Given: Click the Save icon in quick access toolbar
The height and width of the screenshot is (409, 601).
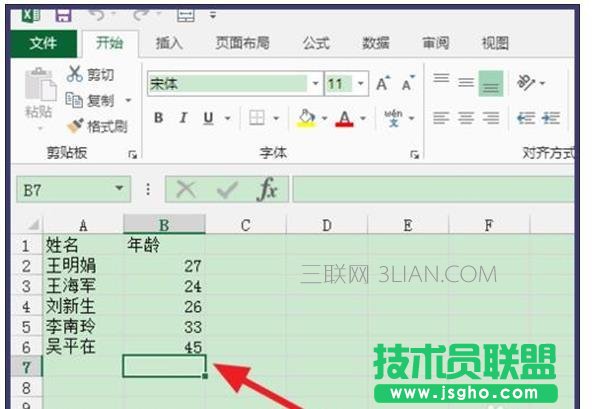Looking at the screenshot, I should [64, 15].
